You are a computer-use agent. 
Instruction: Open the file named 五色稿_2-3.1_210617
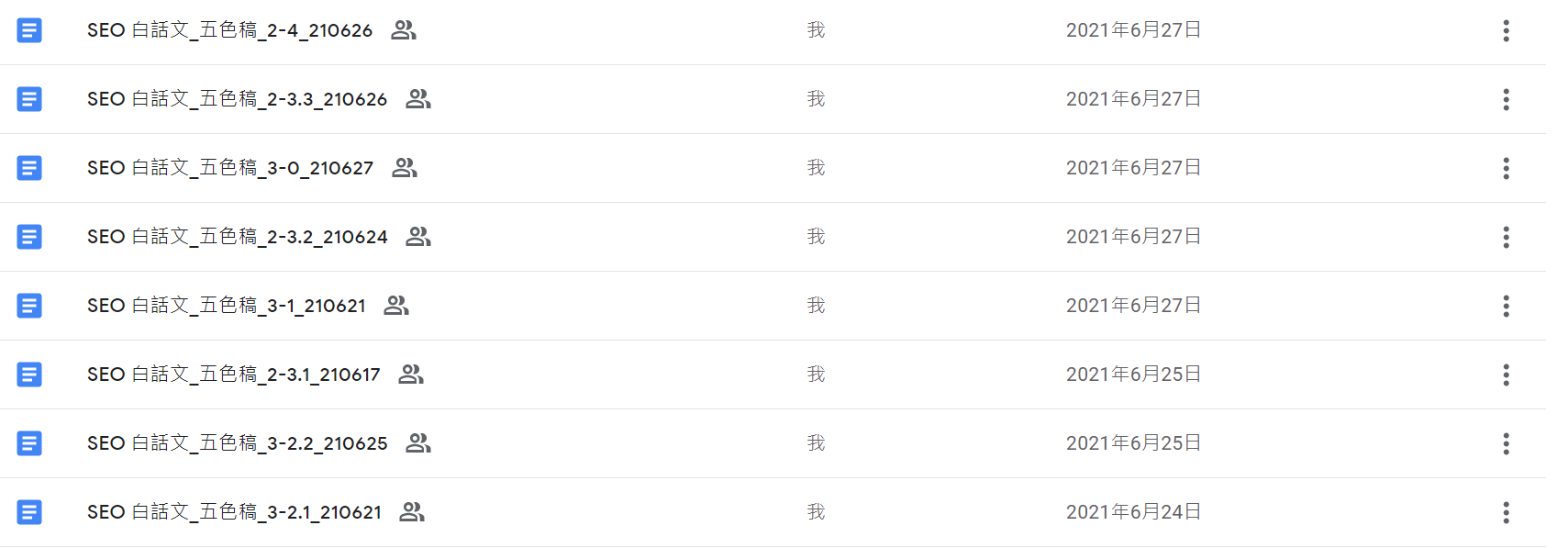(233, 375)
